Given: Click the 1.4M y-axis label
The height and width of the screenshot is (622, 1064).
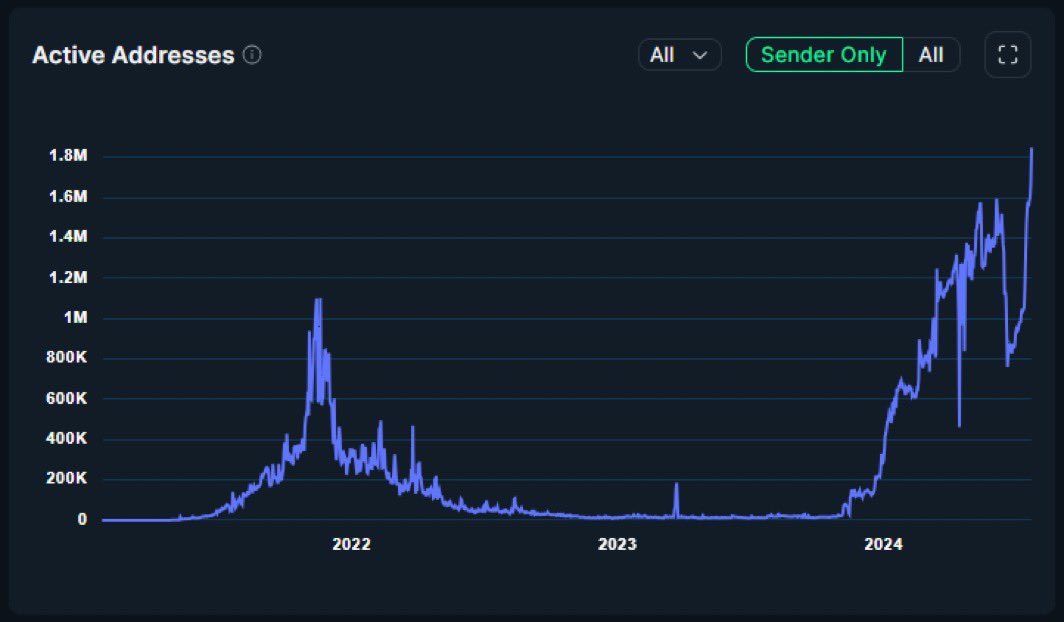Looking at the screenshot, I should (68, 236).
